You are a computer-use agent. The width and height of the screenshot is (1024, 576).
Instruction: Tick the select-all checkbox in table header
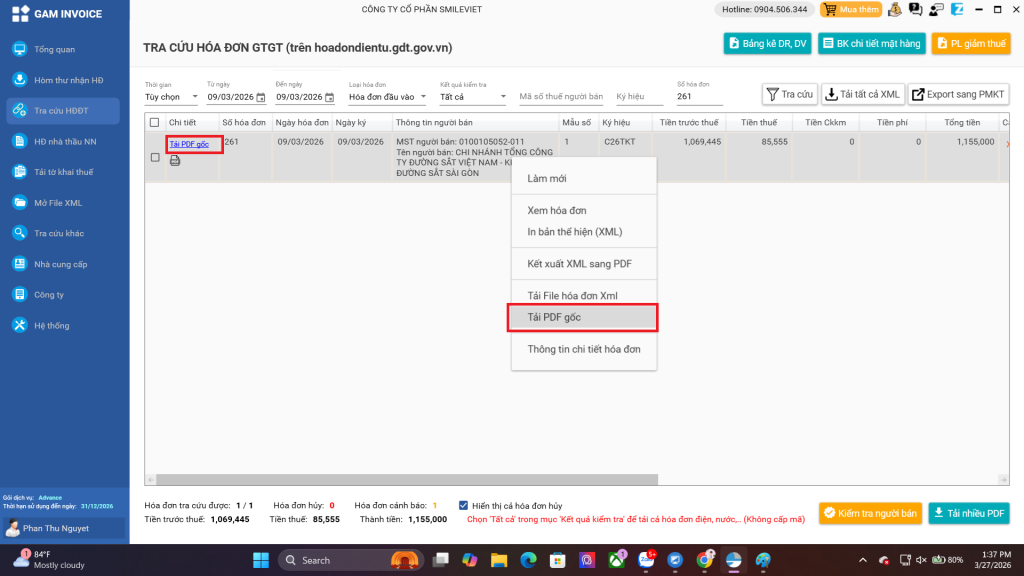click(x=154, y=123)
